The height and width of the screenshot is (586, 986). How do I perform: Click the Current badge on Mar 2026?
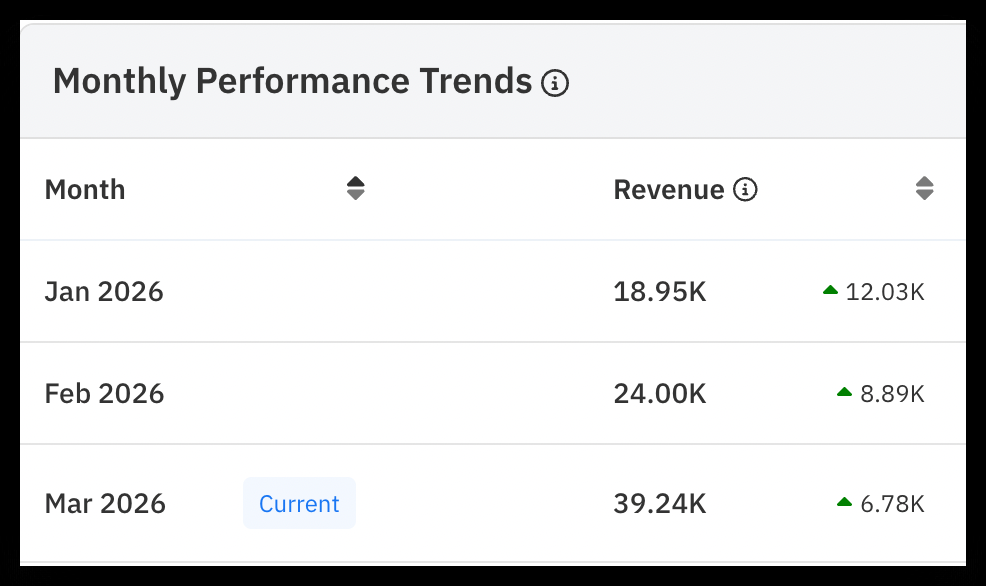coord(299,503)
